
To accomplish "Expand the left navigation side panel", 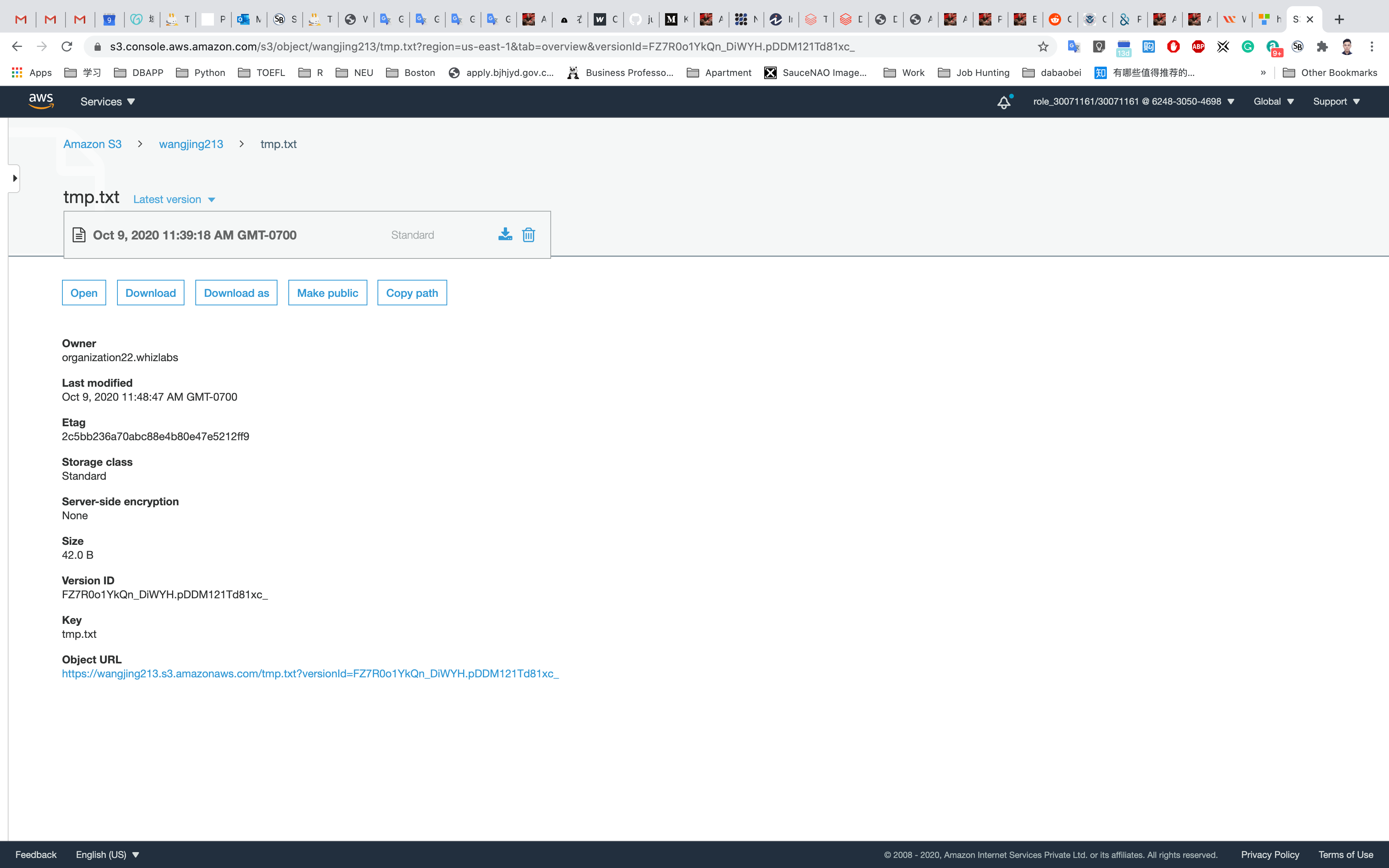I will tap(14, 179).
